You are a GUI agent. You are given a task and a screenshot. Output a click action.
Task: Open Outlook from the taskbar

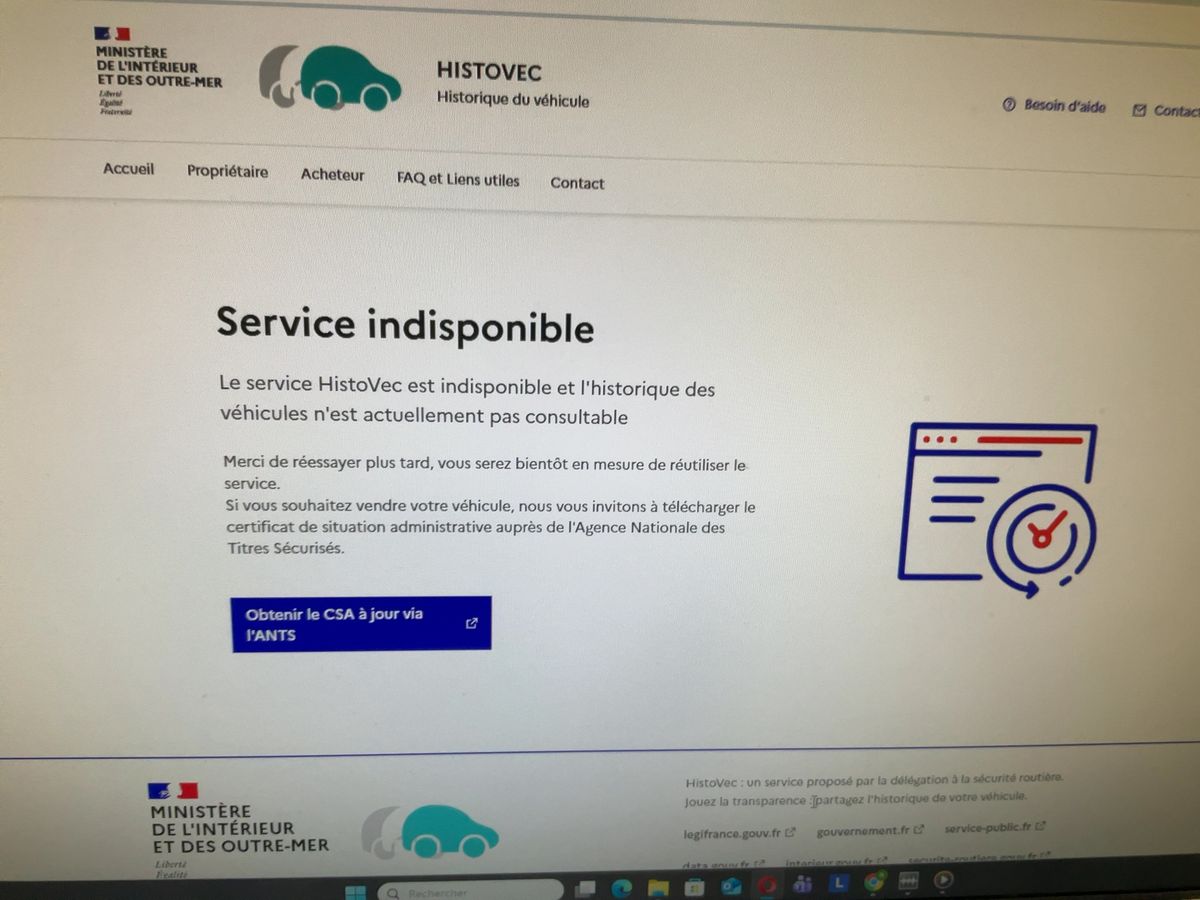[731, 887]
